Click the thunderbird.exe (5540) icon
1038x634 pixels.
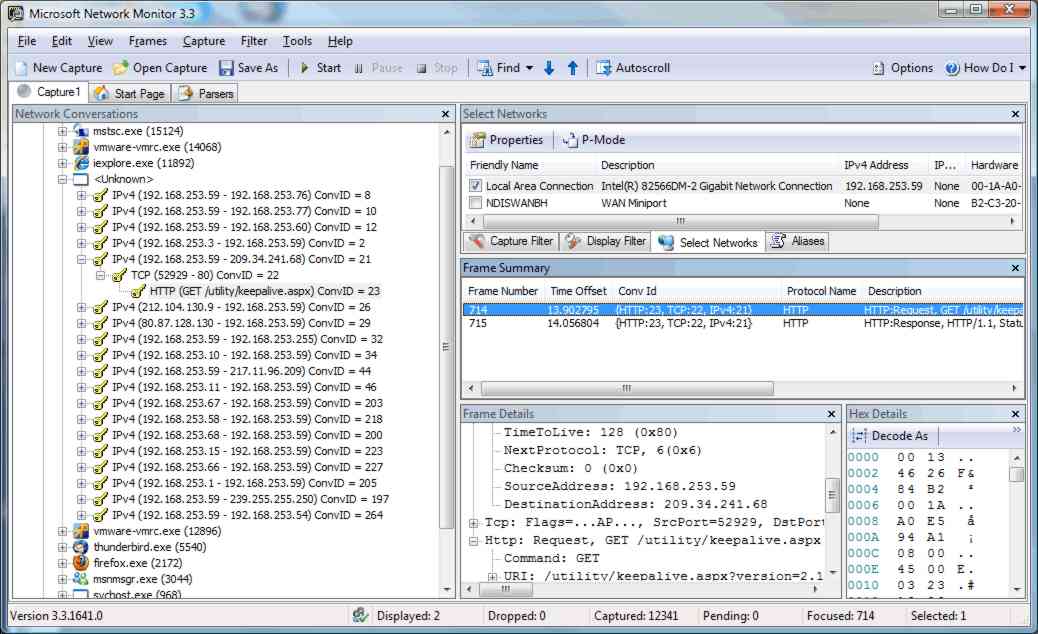coord(81,547)
